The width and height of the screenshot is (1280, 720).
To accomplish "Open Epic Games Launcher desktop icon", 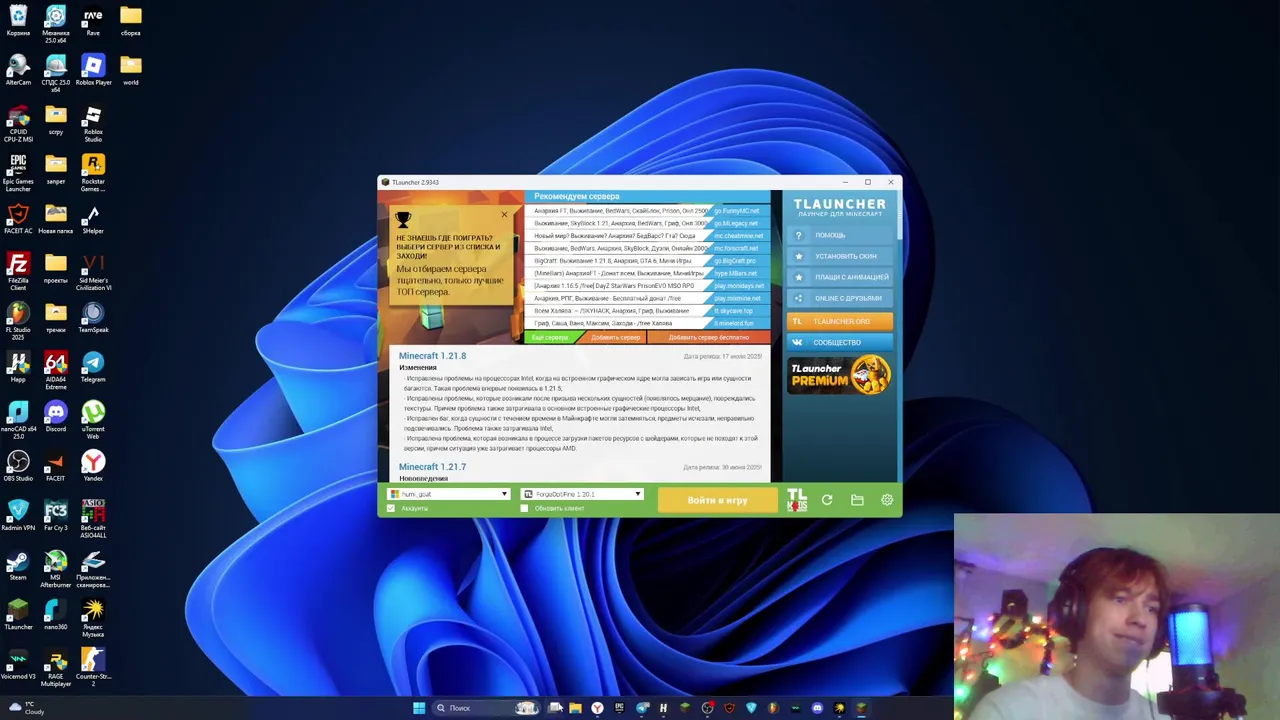I will 18,173.
